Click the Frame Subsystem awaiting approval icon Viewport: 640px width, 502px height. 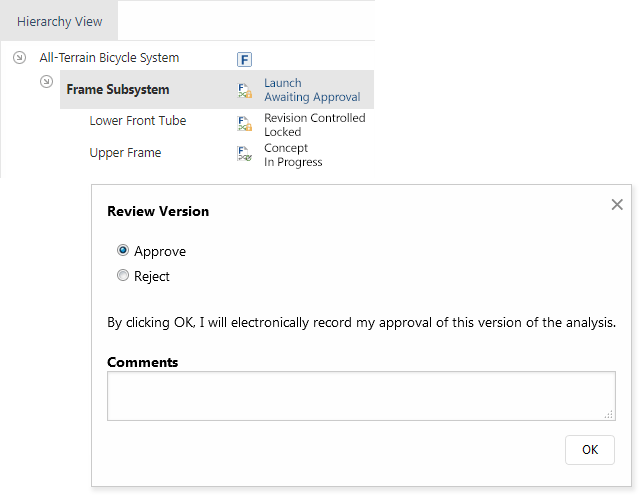click(x=244, y=90)
